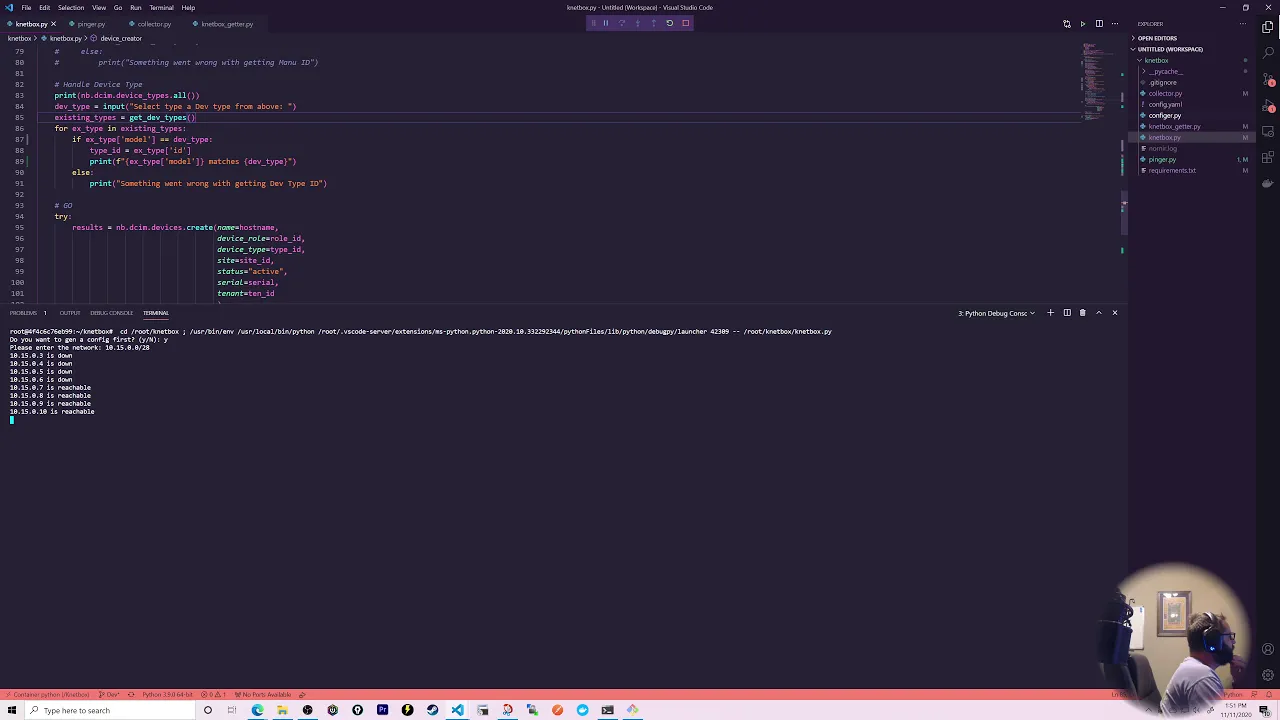Open the Explorer view in activity bar

(1268, 27)
